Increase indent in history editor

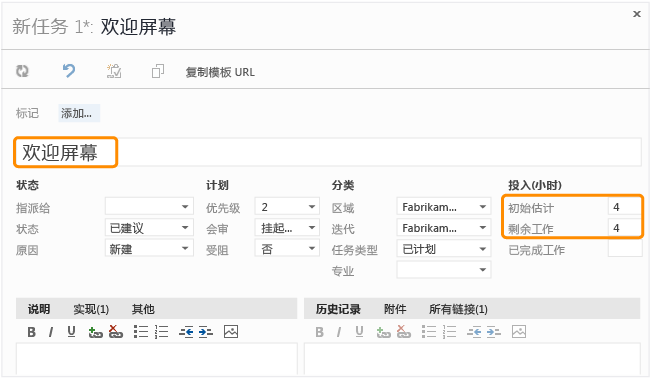[494, 332]
